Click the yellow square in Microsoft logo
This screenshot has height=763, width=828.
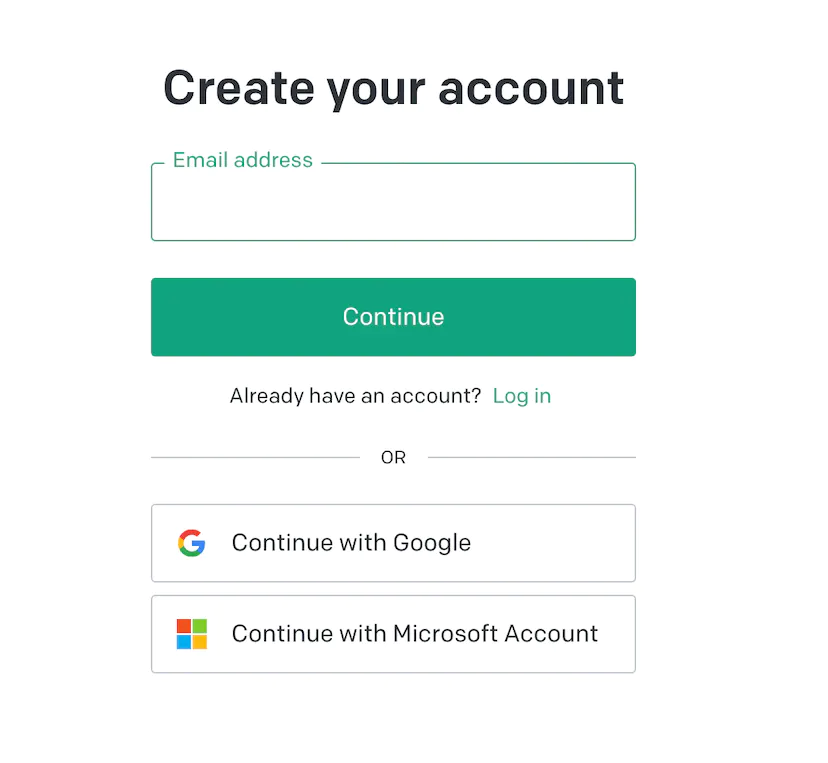199,641
